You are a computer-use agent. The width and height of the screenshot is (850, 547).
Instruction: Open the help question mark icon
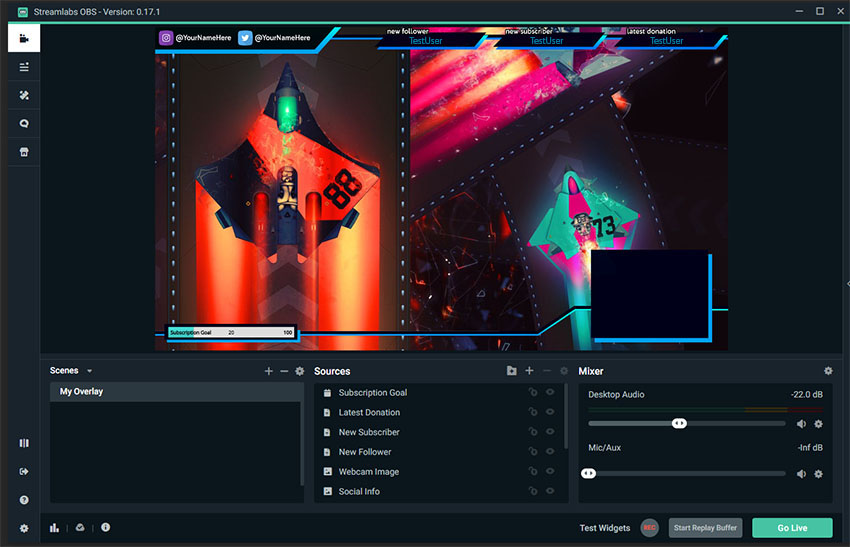point(24,500)
